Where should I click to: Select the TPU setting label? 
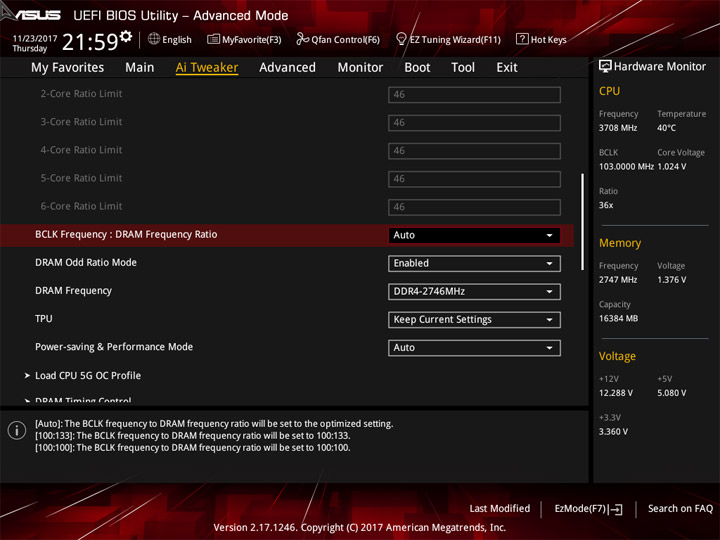pos(44,319)
